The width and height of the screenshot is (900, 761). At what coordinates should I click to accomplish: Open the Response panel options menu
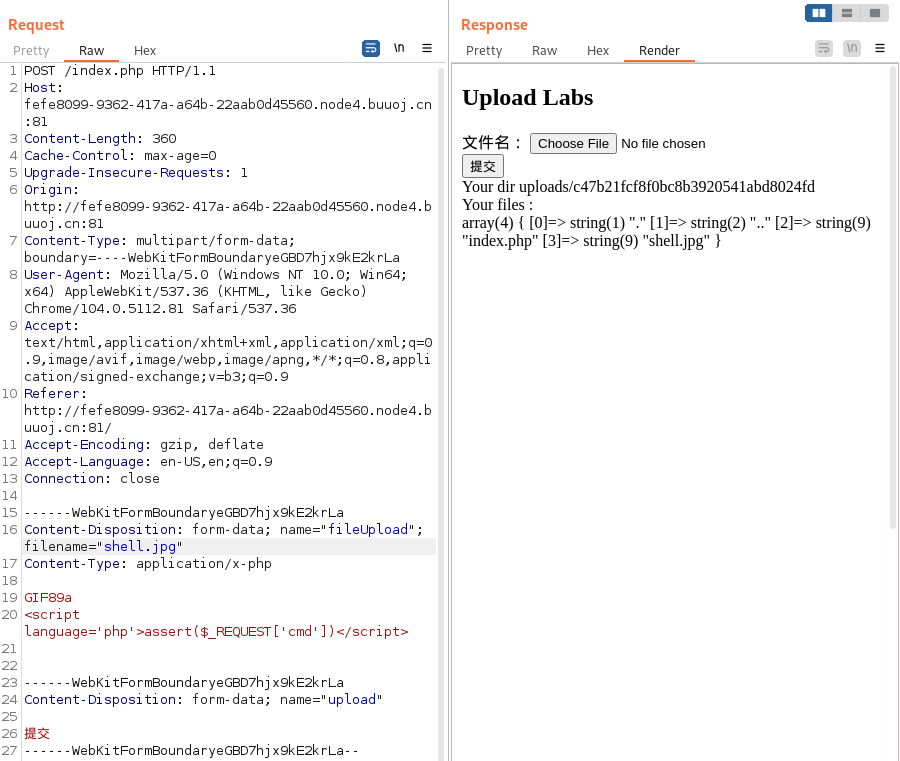[880, 48]
